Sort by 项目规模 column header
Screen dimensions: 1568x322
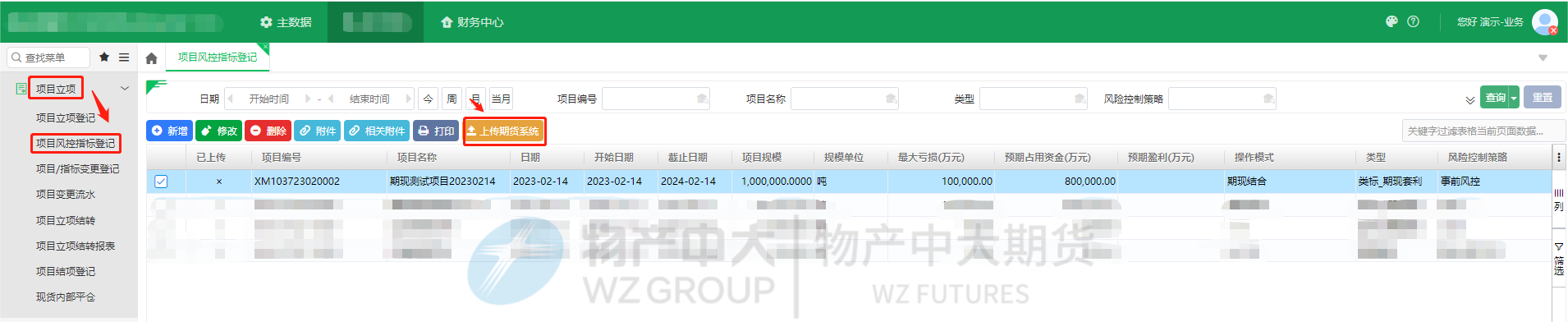(x=762, y=157)
